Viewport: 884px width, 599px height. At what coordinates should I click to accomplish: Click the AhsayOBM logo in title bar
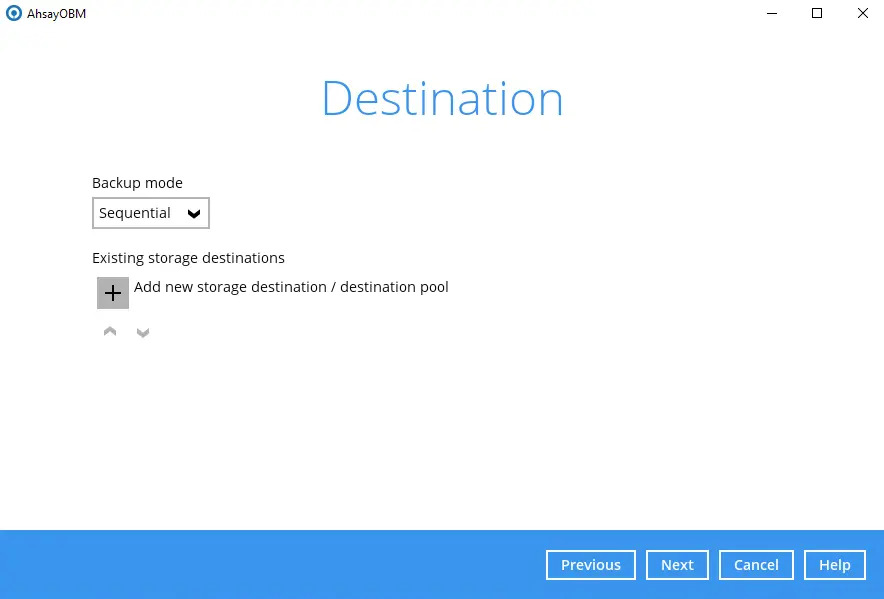[x=14, y=14]
